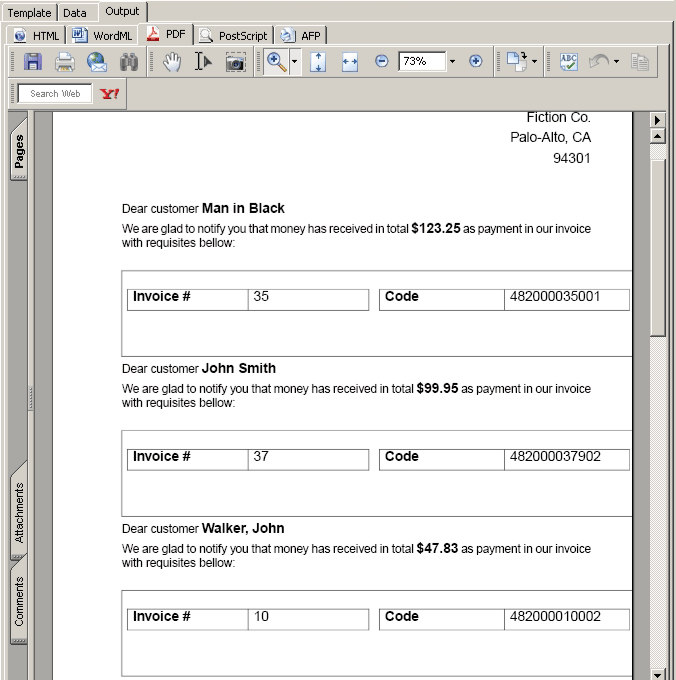
Task: Open the Attachments side panel
Action: pos(19,512)
